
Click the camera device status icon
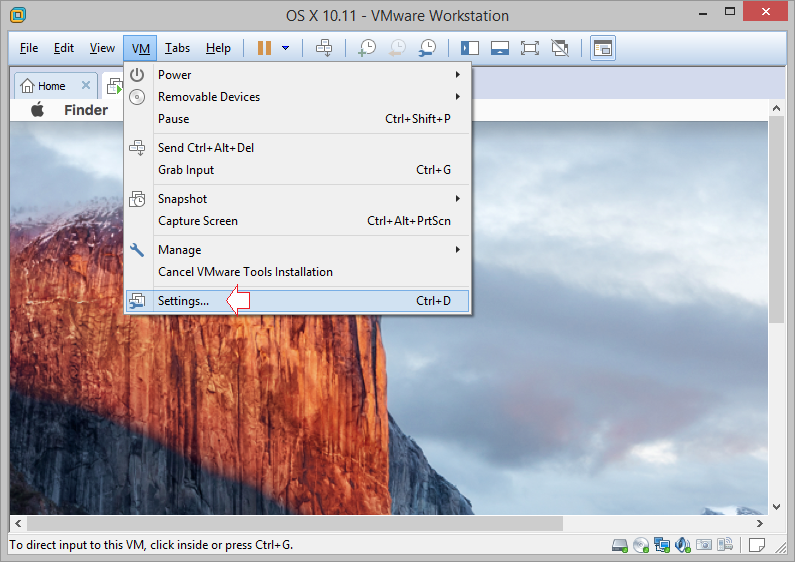(704, 545)
